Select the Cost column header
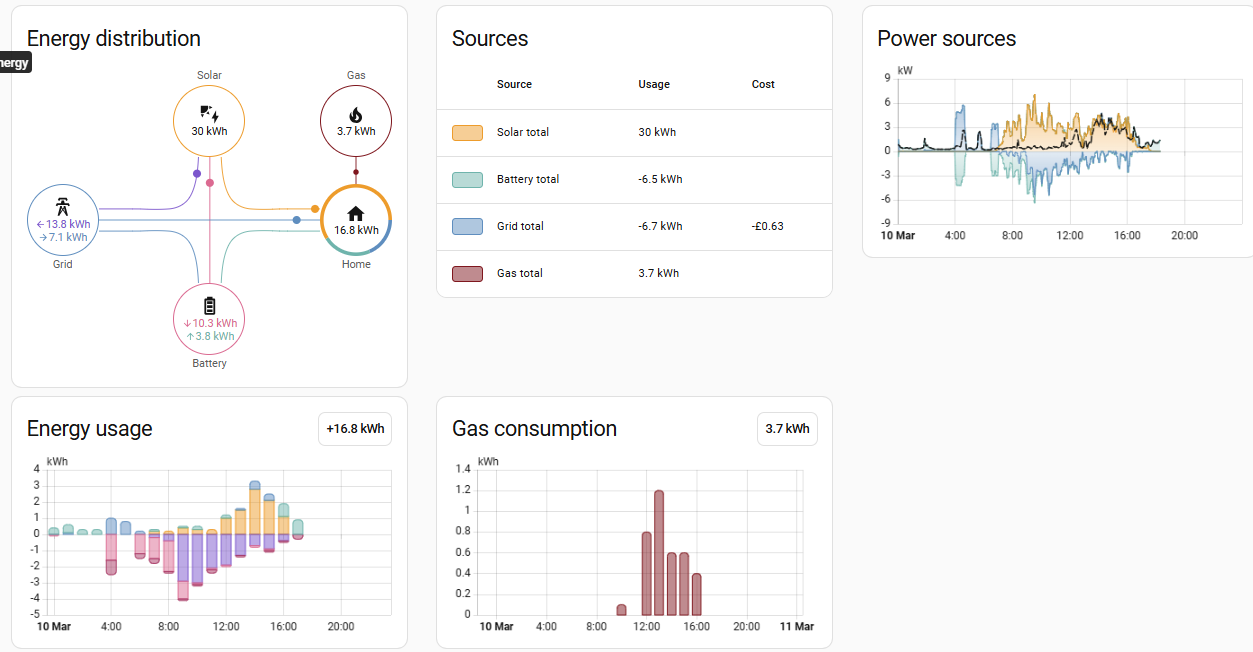The image size is (1253, 652). coord(763,85)
